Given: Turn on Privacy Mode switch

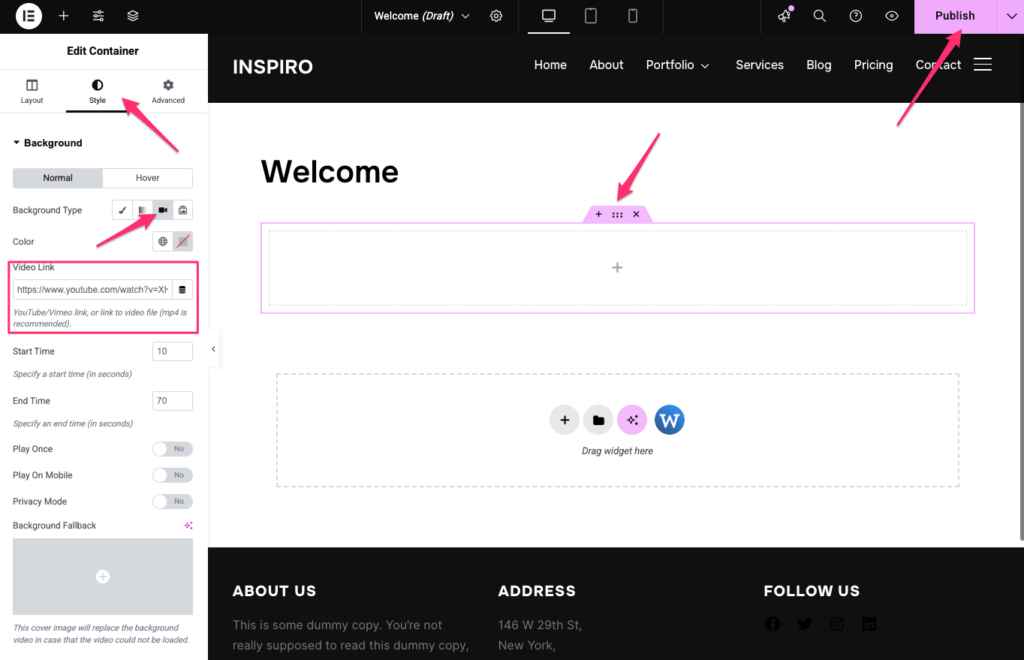Looking at the screenshot, I should [172, 501].
